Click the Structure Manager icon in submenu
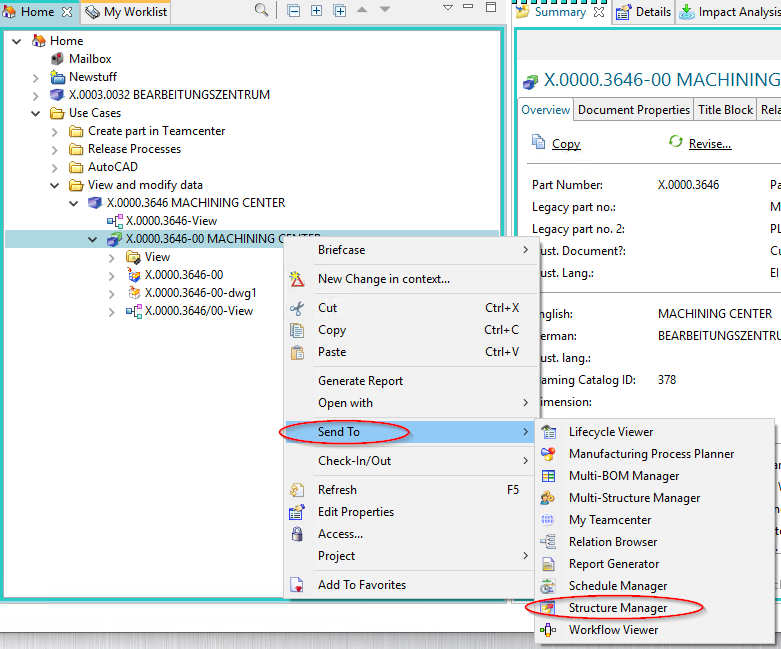Screen dimensions: 781x649 pyautogui.click(x=548, y=608)
